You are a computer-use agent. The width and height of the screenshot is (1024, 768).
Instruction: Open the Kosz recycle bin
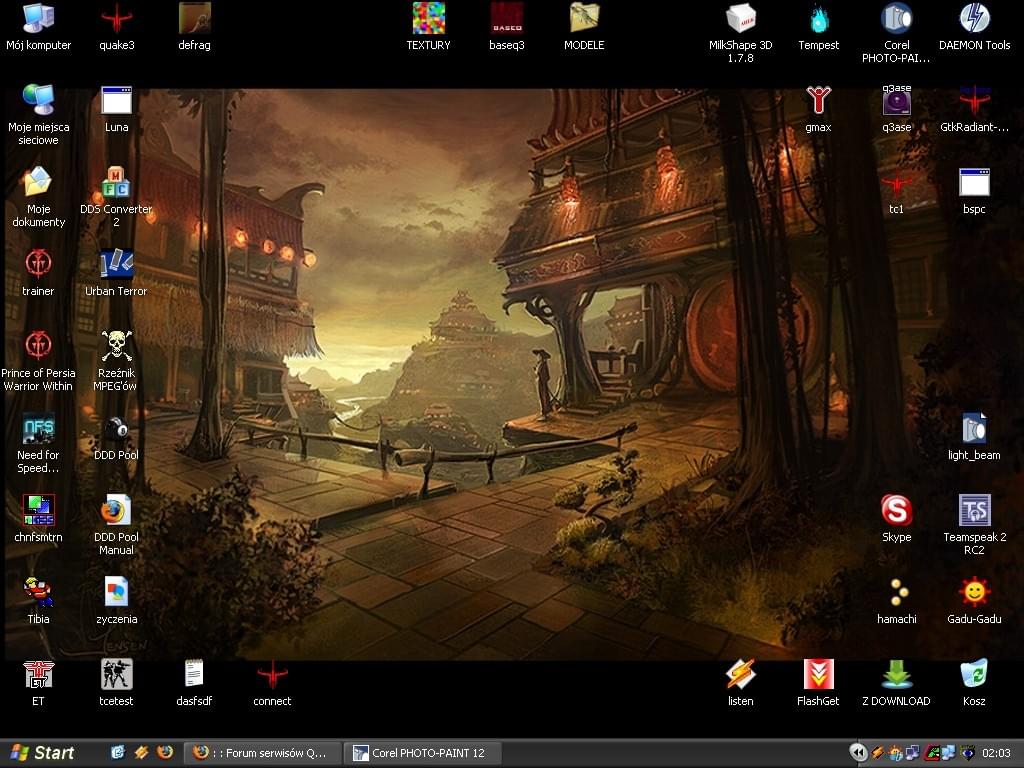(x=974, y=675)
